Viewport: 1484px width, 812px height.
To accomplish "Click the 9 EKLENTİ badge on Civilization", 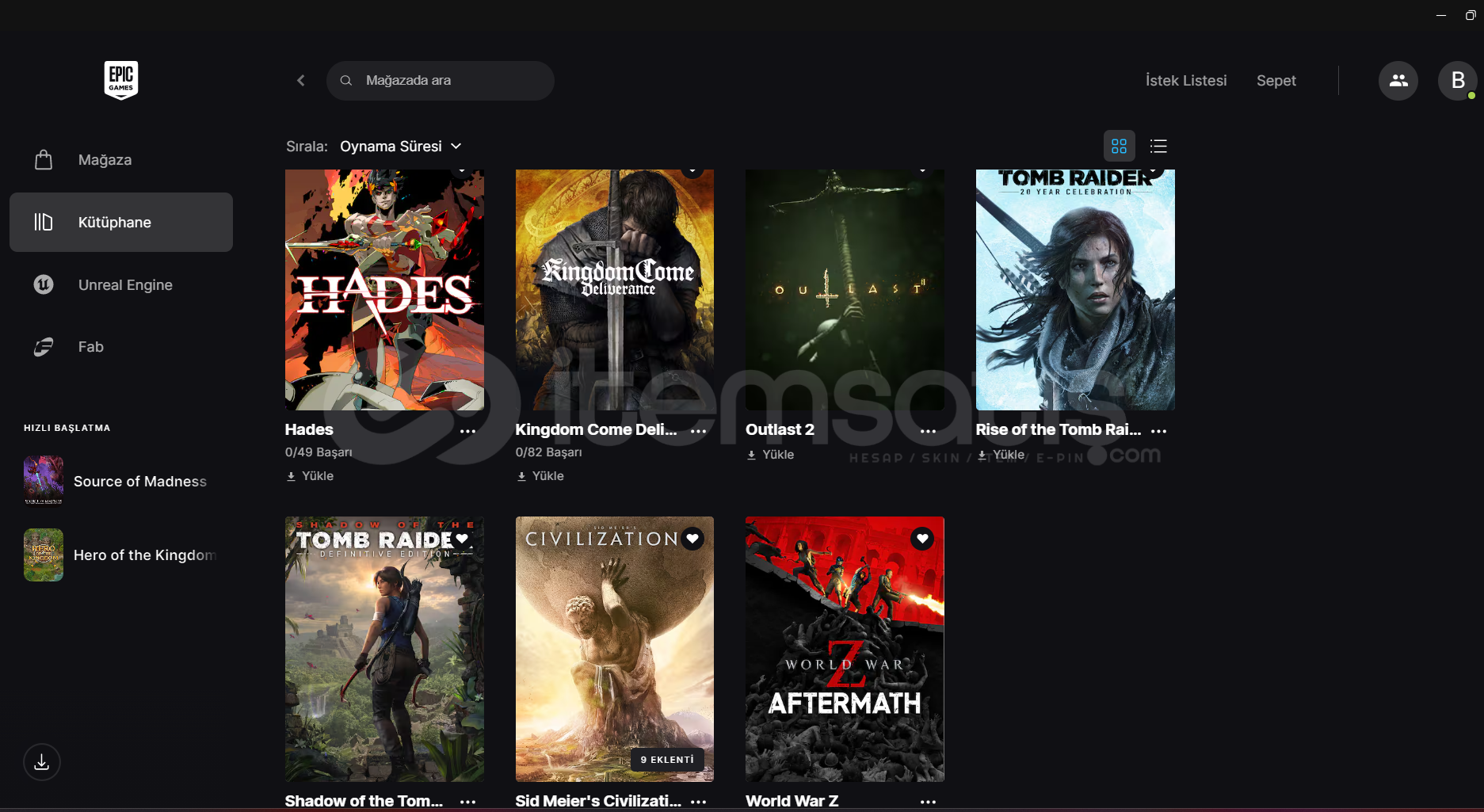I will pyautogui.click(x=667, y=760).
